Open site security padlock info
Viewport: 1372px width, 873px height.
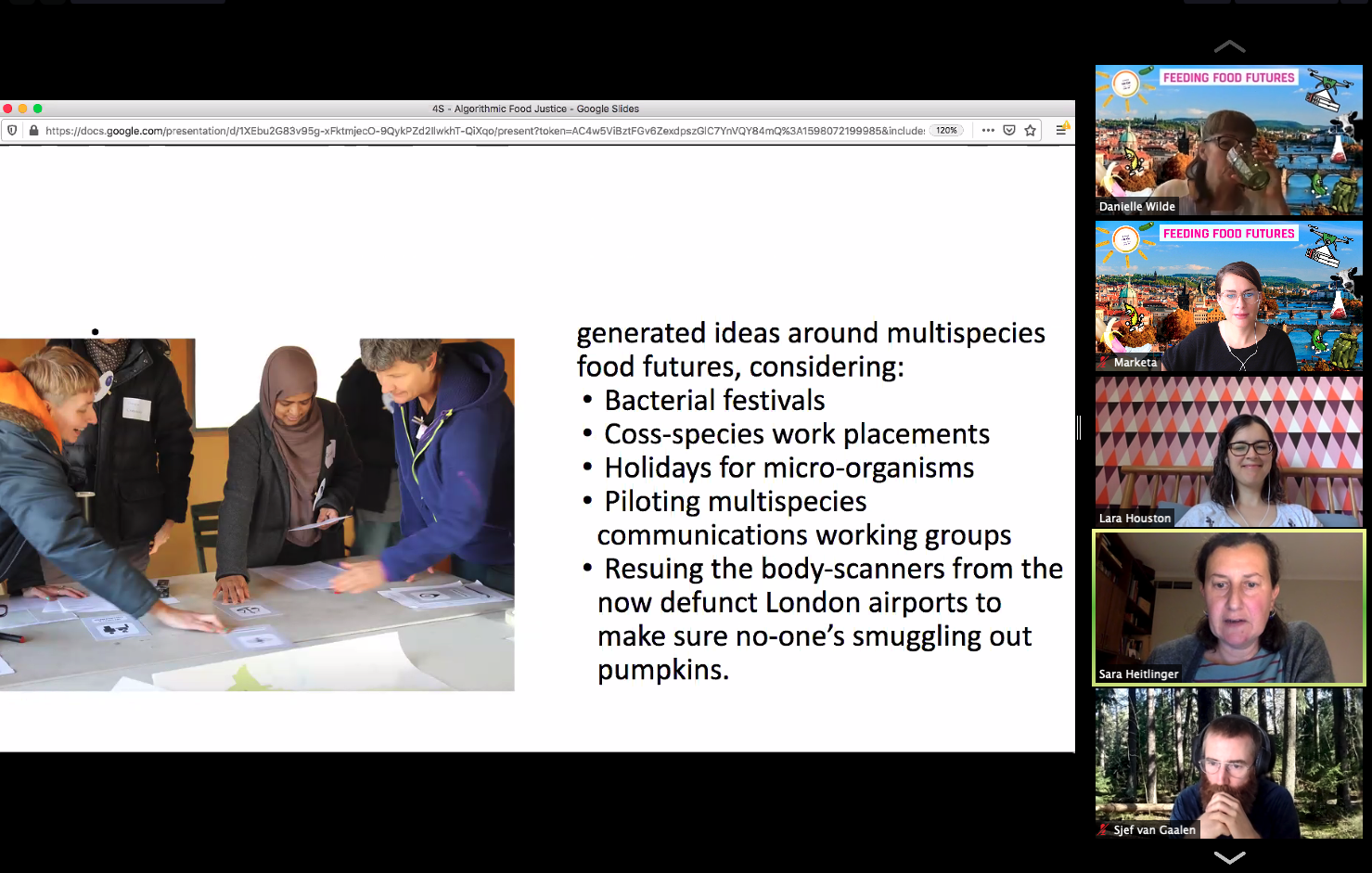pyautogui.click(x=34, y=131)
